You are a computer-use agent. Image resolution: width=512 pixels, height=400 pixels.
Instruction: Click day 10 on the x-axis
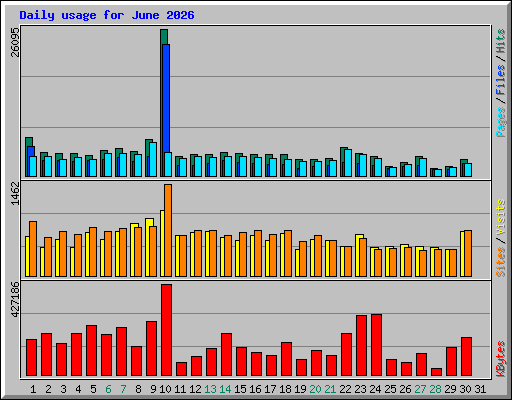point(165,389)
